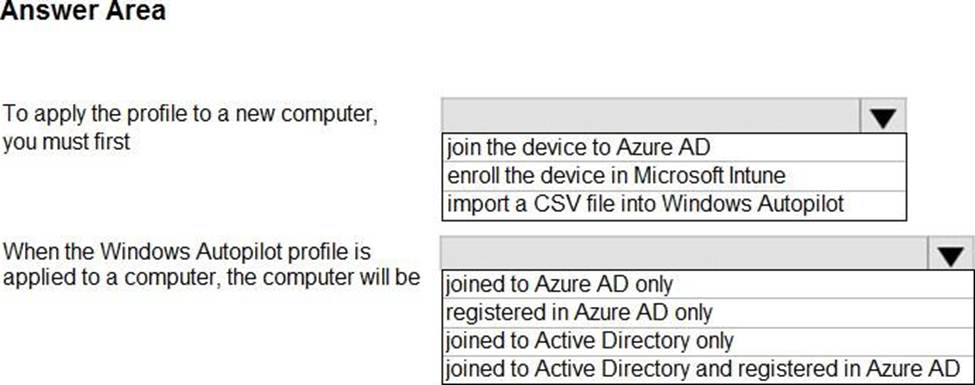This screenshot has width=975, height=385.
Task: Click the gray field of the second combo box
Action: (685, 253)
